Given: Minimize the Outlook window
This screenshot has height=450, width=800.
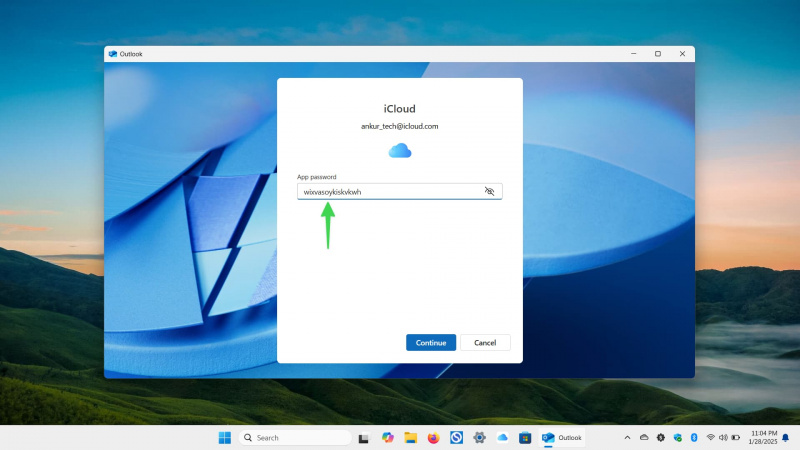Looking at the screenshot, I should 634,54.
